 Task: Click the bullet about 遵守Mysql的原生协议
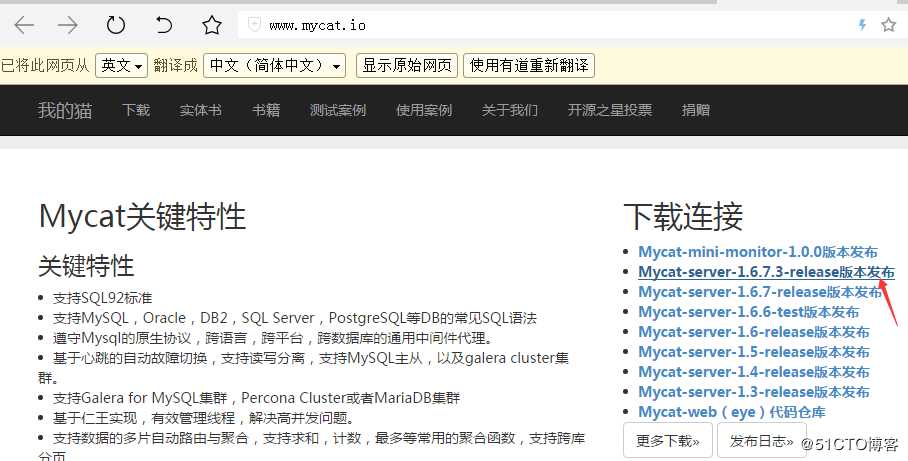point(273,338)
